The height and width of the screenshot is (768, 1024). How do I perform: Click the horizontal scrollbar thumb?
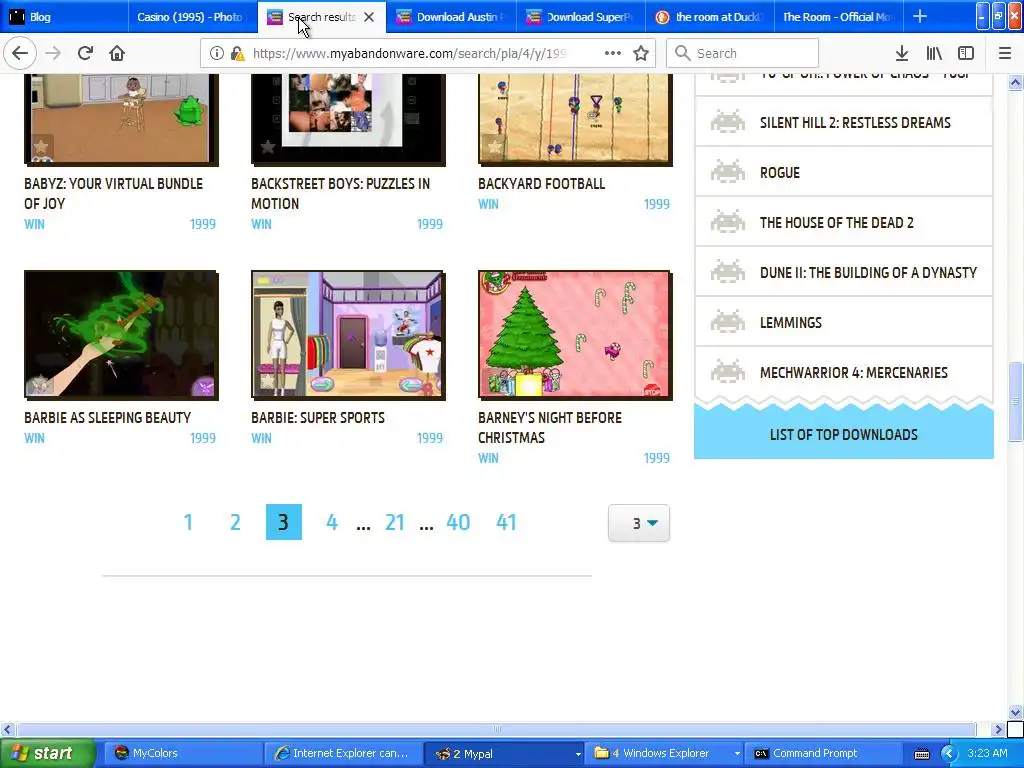496,729
